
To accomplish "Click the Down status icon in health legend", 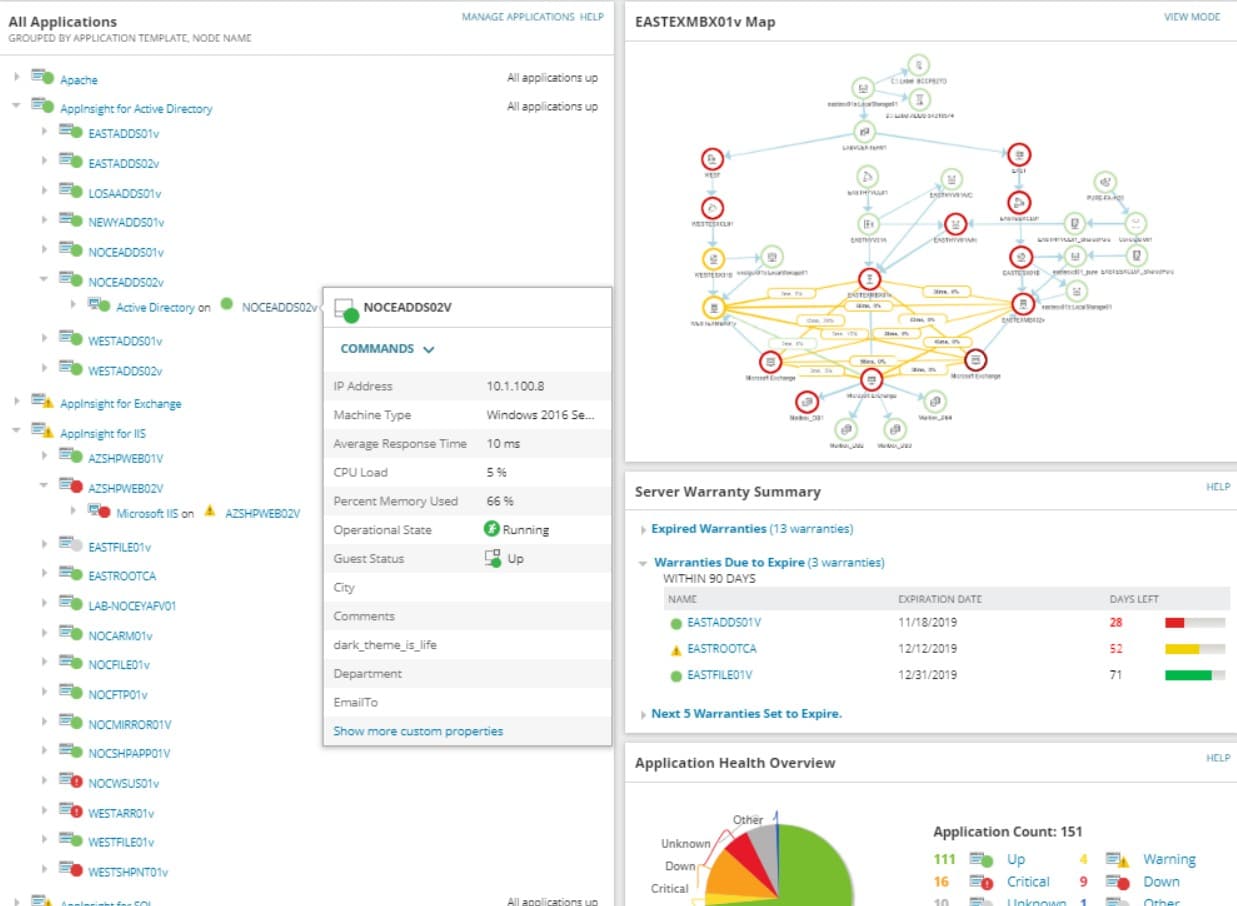I will click(x=1117, y=882).
